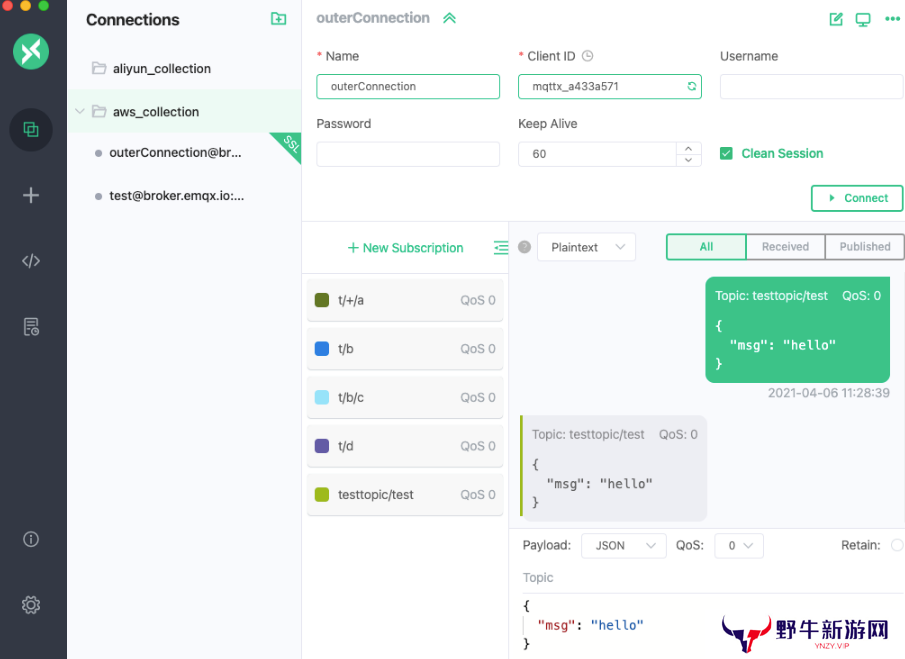Click the new collection folder icon

tap(278, 19)
